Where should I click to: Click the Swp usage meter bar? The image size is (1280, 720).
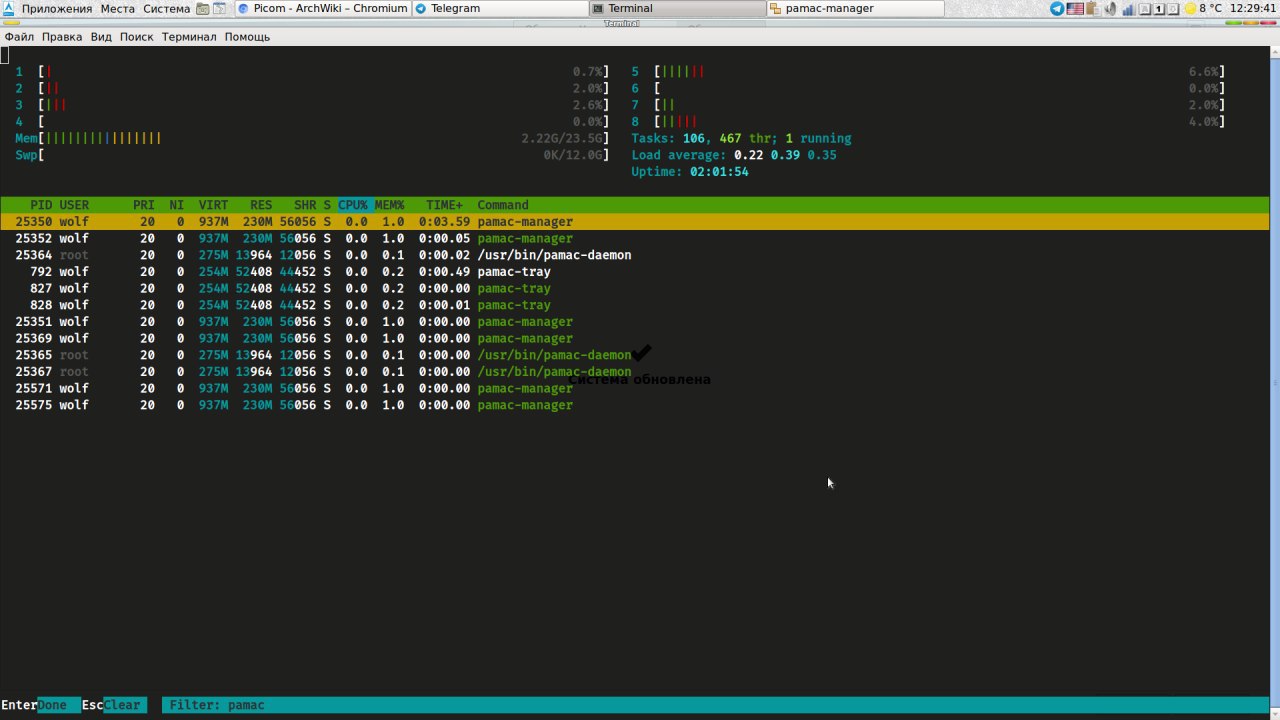312,155
